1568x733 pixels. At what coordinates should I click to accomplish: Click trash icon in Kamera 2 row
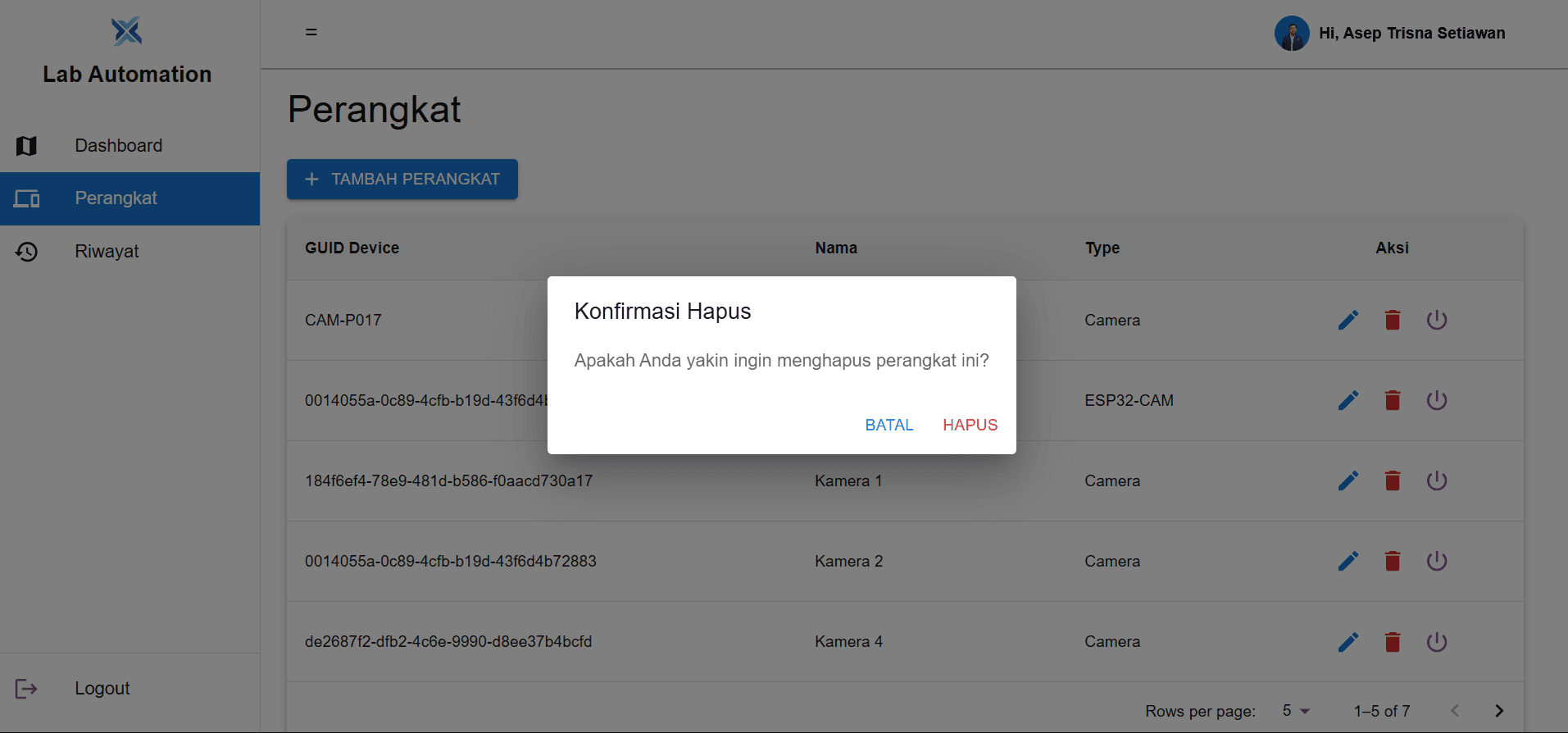(1393, 561)
